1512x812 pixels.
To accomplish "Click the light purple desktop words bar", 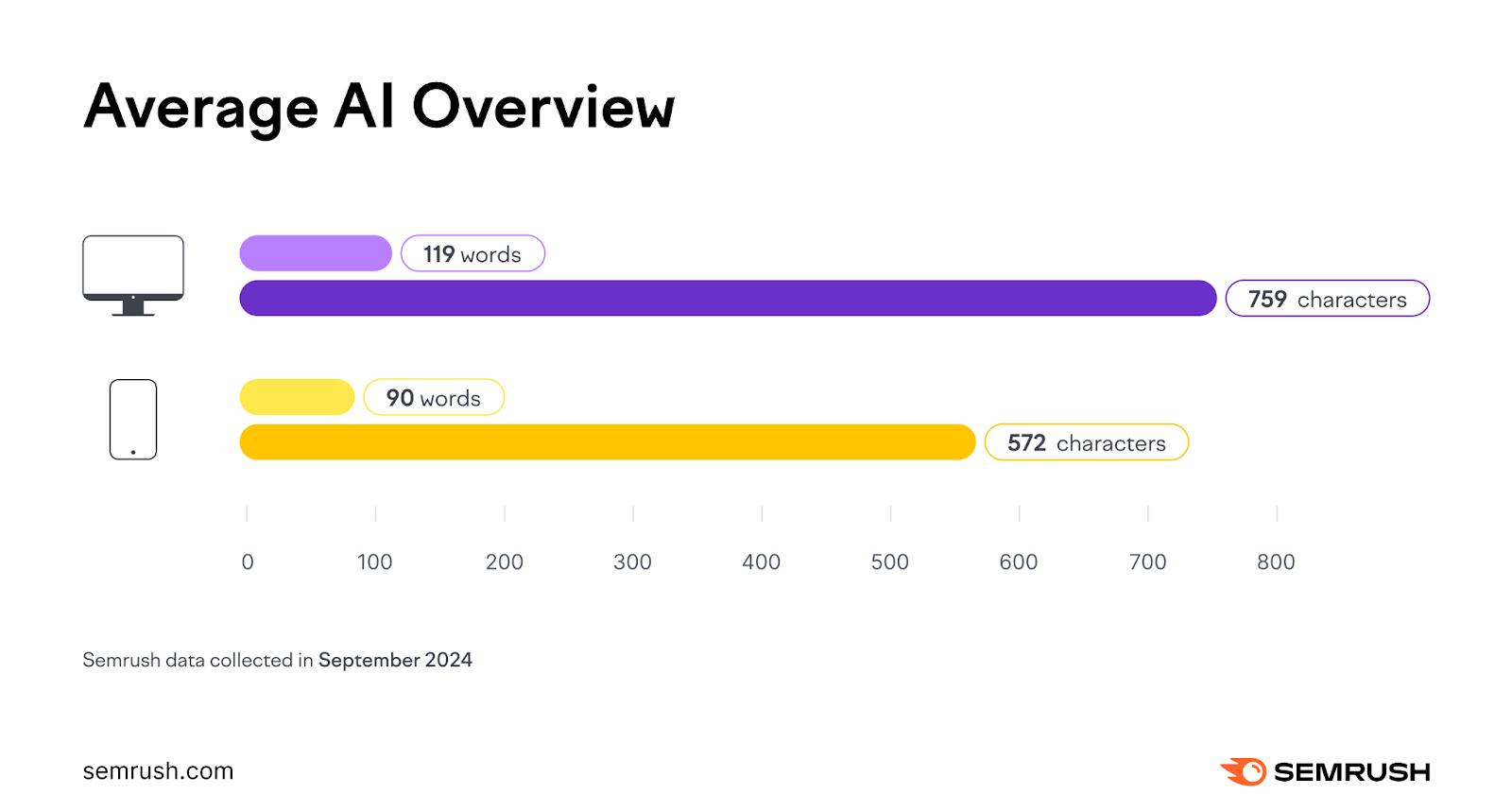I will tap(316, 253).
